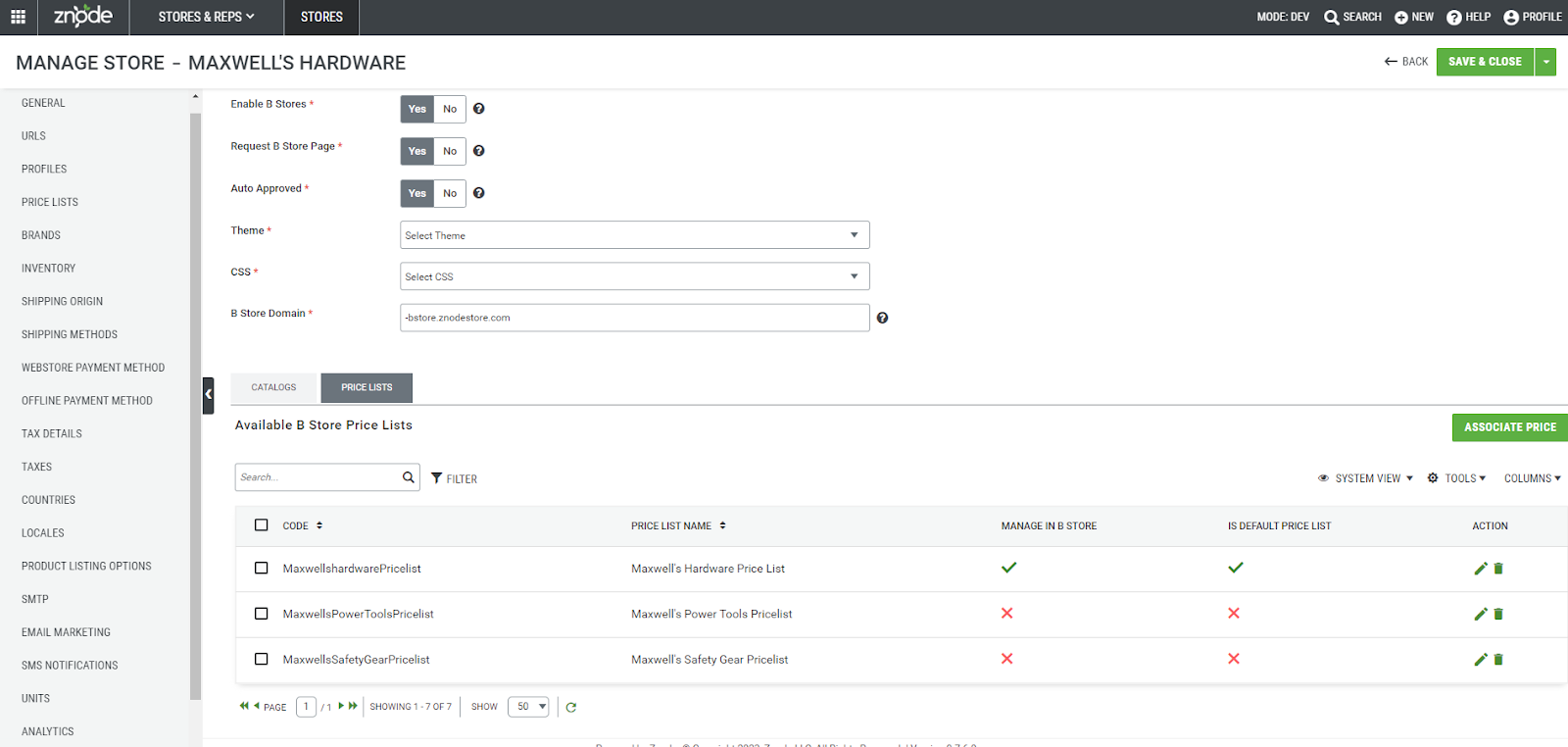Edit MaxwellsSafetyGearPricelist row

(1481, 660)
